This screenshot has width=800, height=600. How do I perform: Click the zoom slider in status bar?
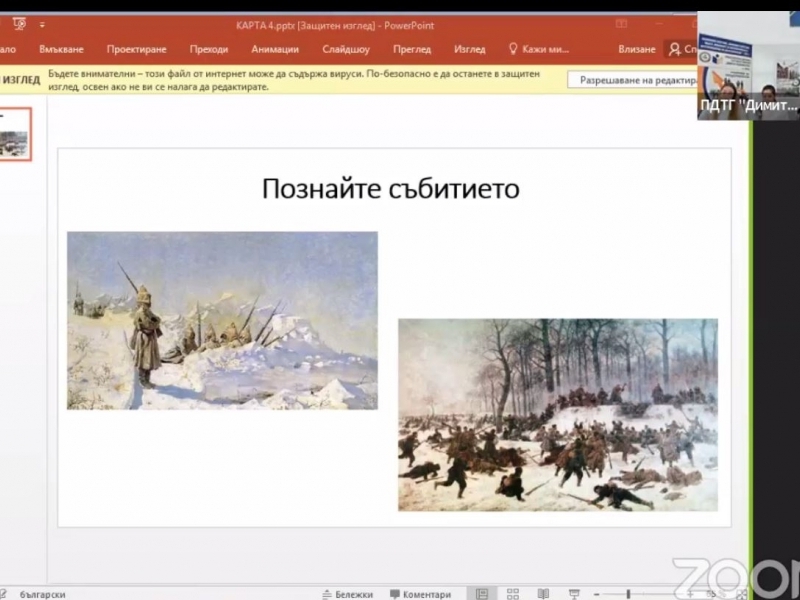point(628,594)
